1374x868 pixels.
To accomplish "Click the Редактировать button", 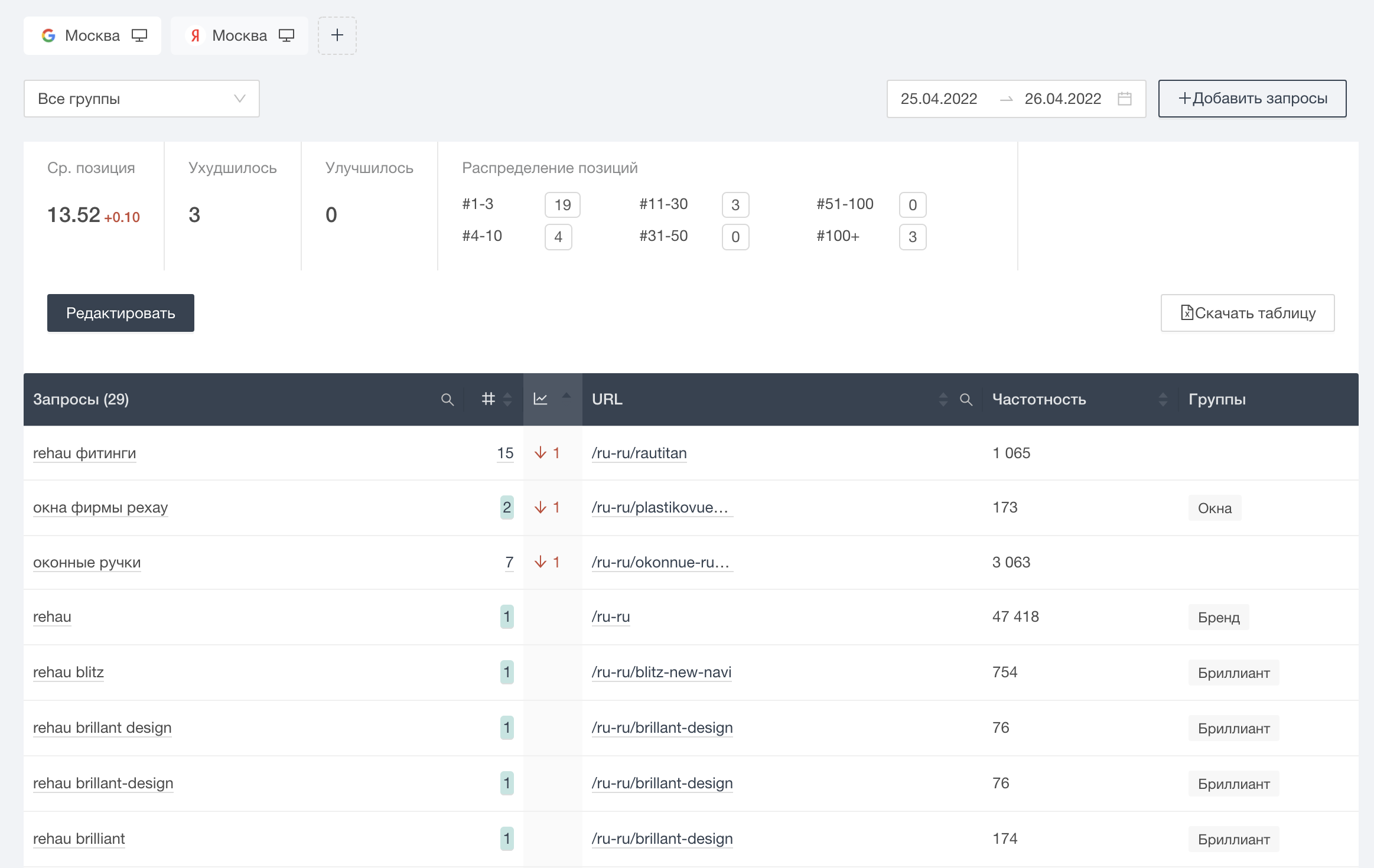I will click(121, 313).
